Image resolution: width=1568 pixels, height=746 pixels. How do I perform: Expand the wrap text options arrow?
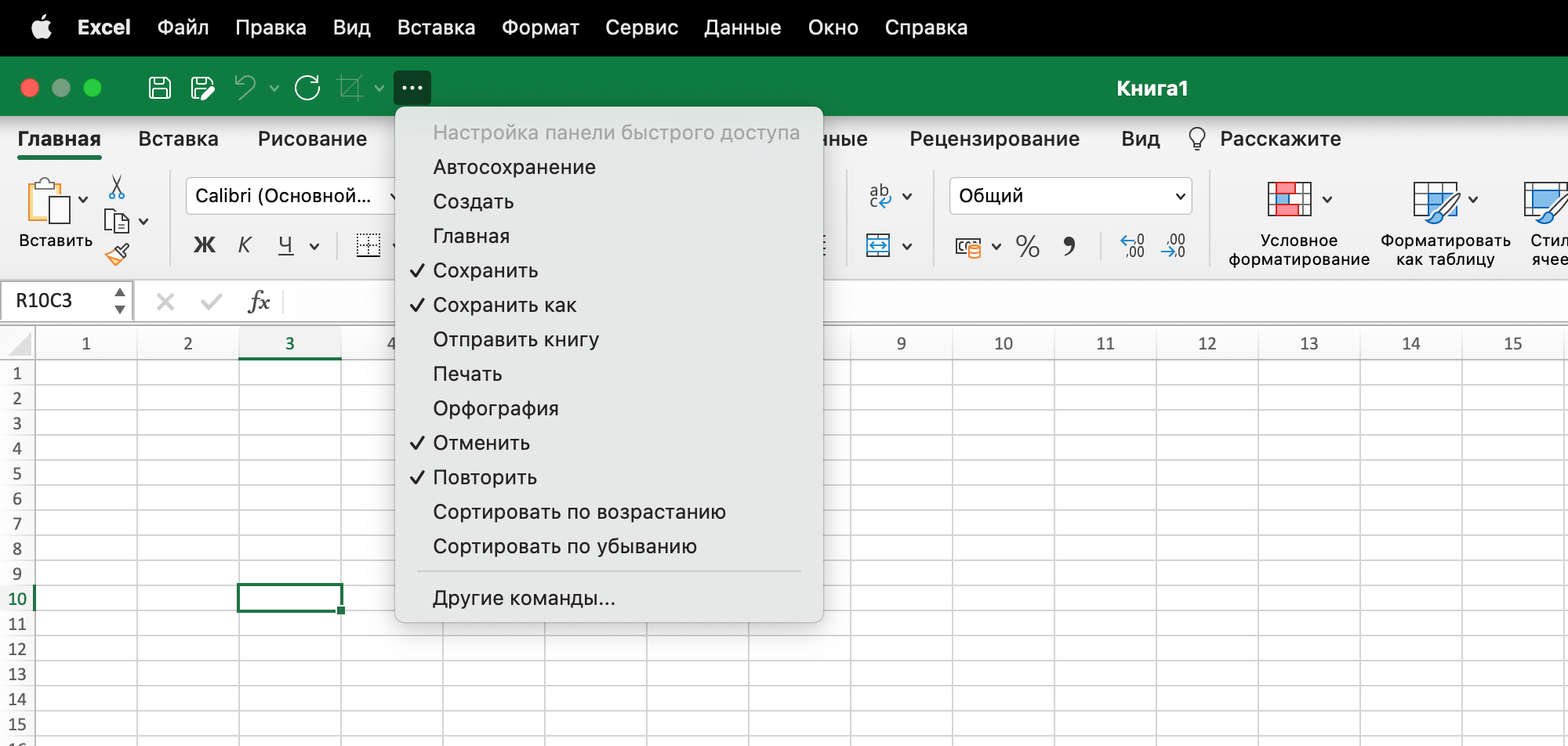point(907,196)
